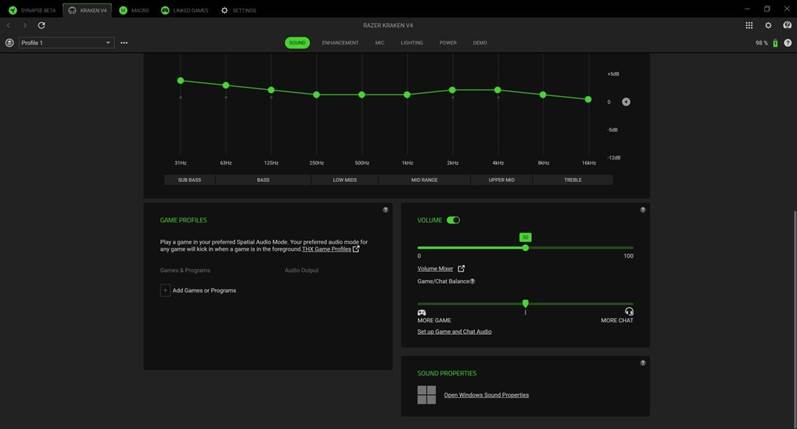Switch to the Demo sub-tab

pyautogui.click(x=480, y=43)
